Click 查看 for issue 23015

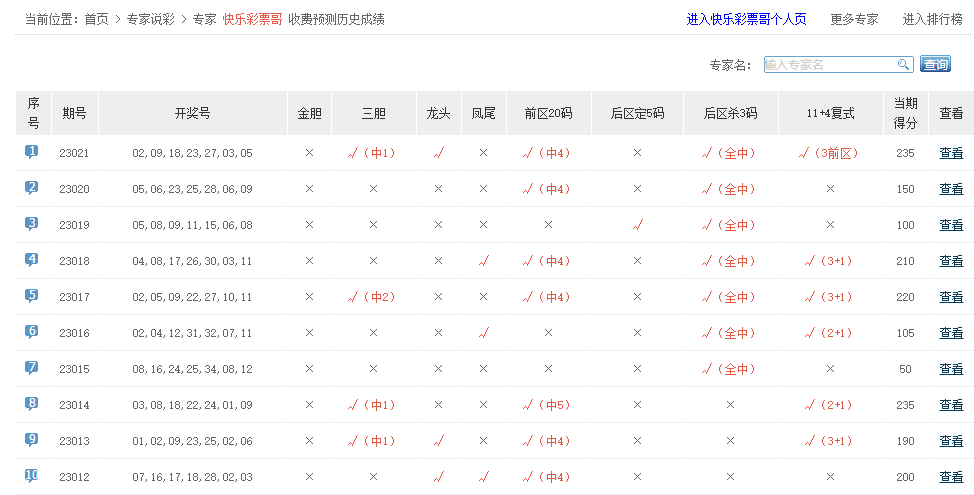951,369
